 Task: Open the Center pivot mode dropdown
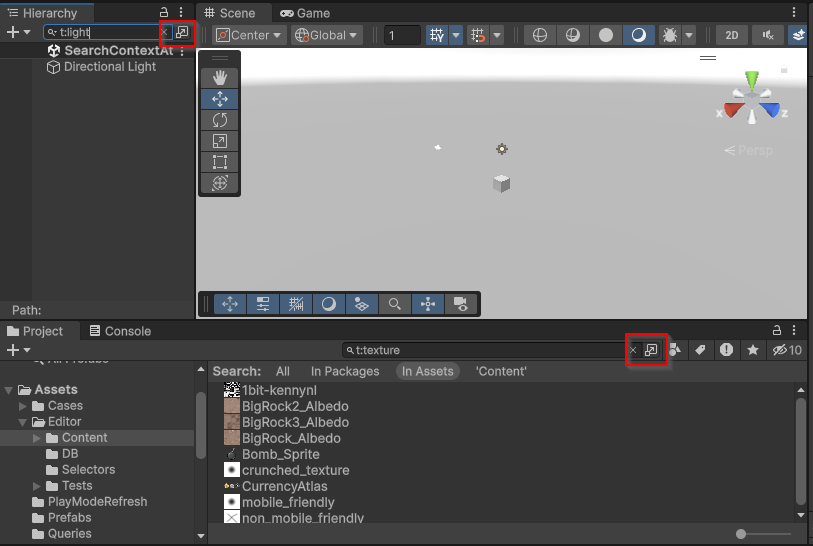pyautogui.click(x=249, y=35)
